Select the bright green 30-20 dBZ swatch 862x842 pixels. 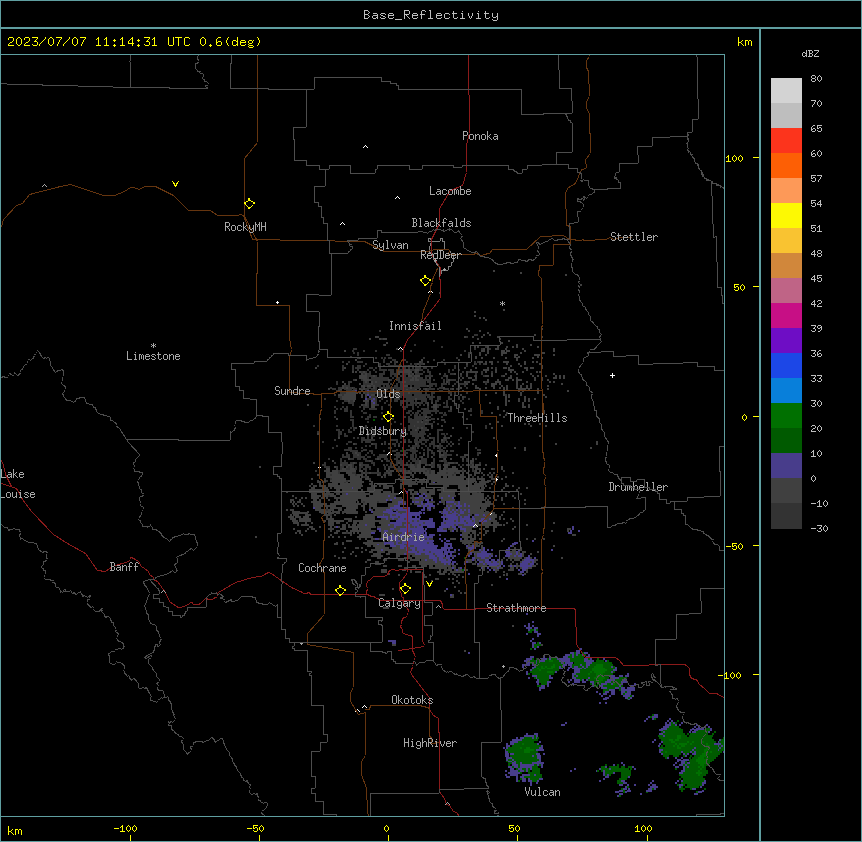pyautogui.click(x=786, y=416)
